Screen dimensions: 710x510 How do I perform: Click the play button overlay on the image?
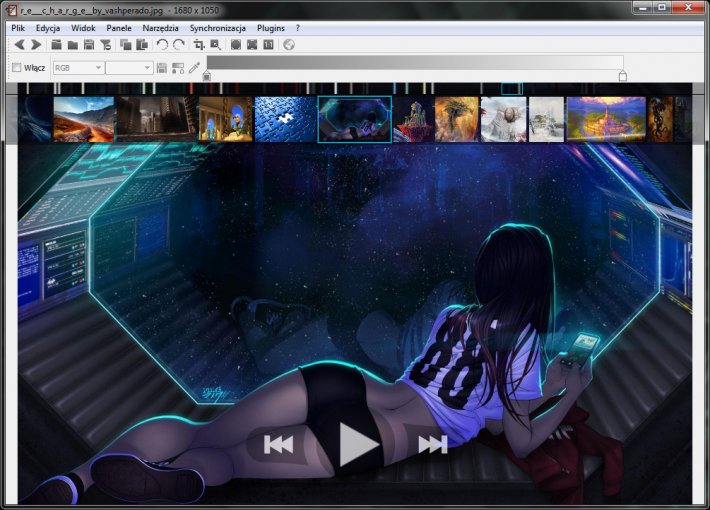tap(358, 444)
